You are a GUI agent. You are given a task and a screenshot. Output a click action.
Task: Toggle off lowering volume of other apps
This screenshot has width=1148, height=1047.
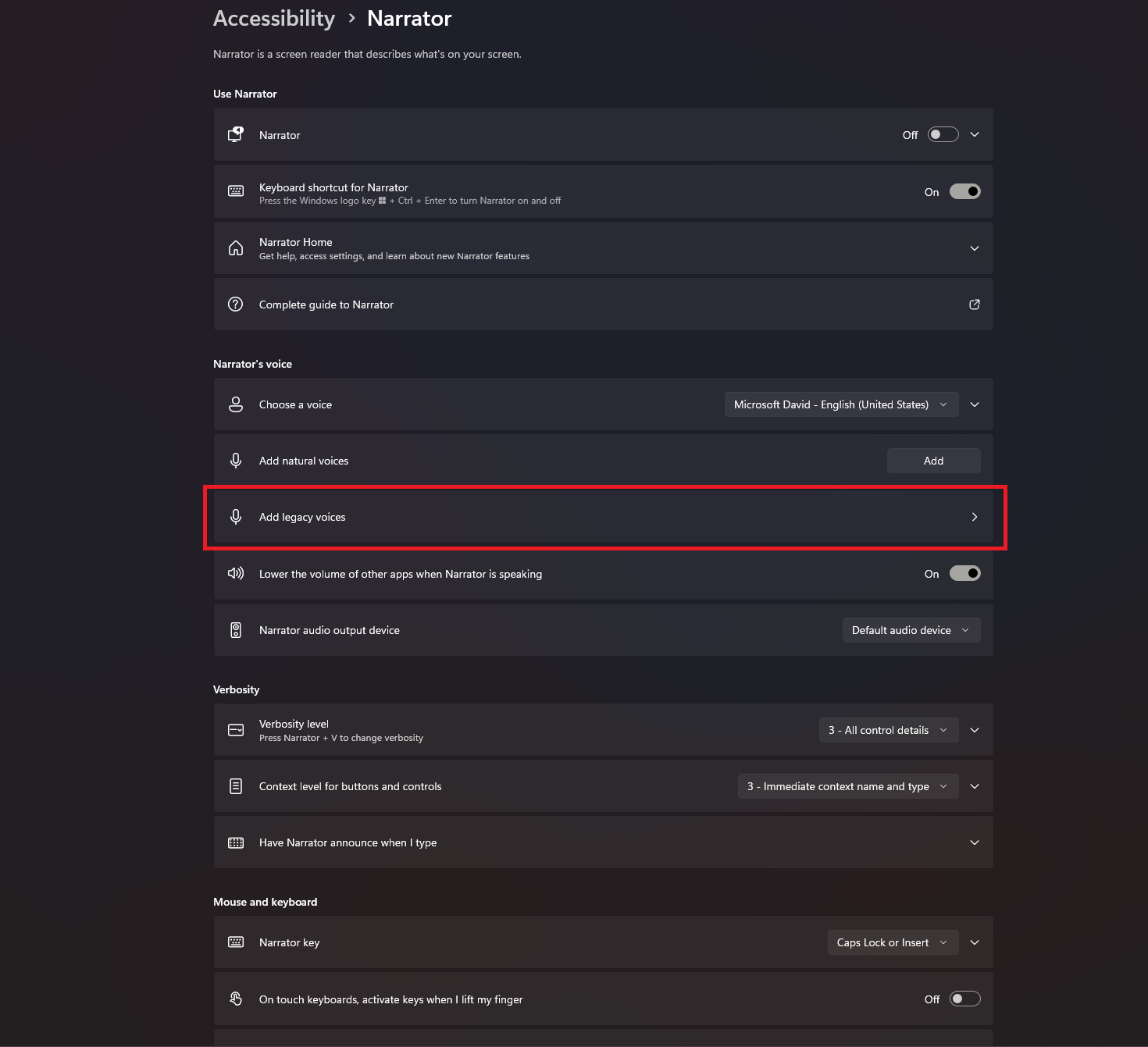pos(964,574)
